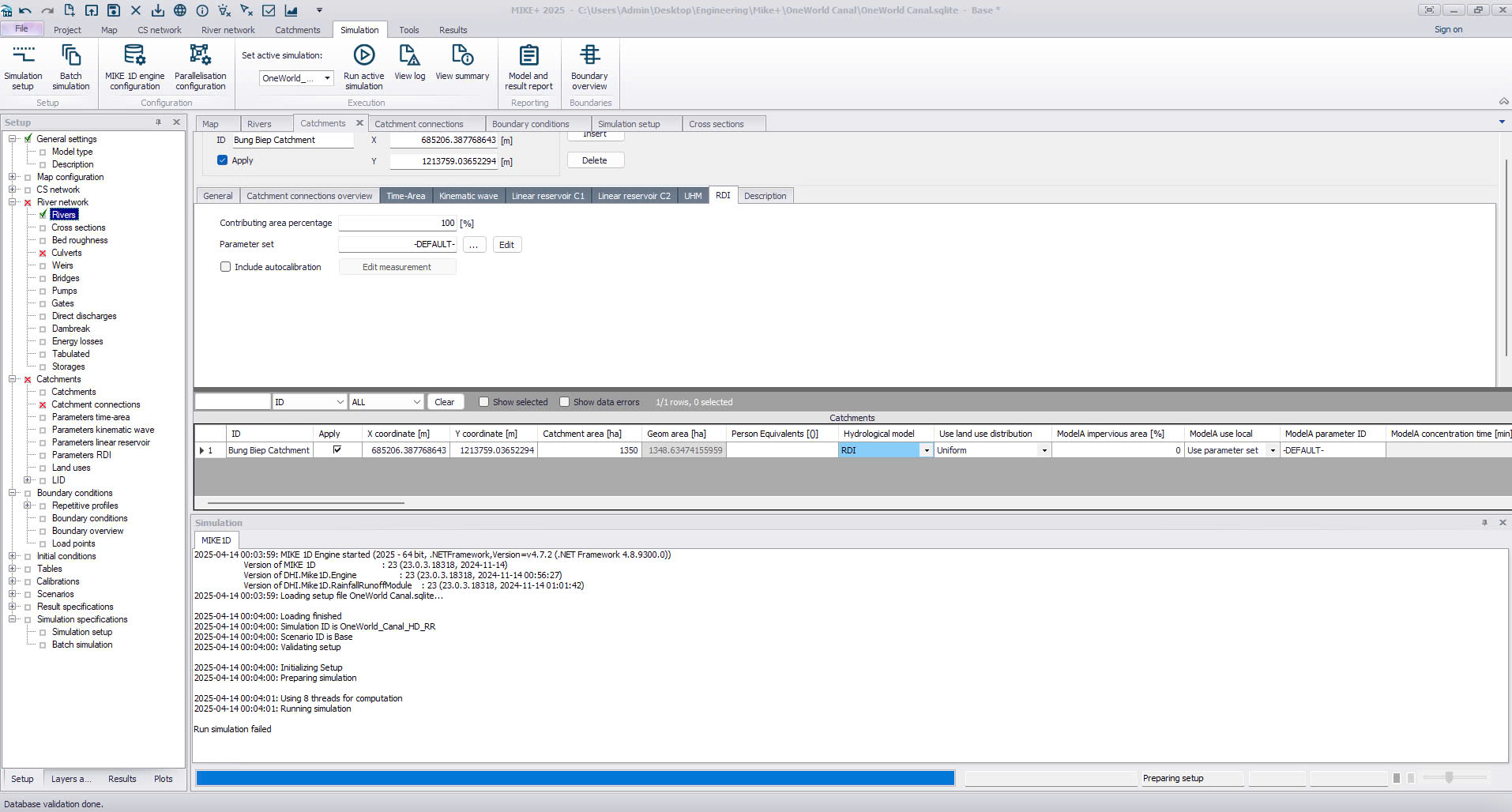
Task: Open Simulation setup ribbon icon
Action: [x=23, y=67]
